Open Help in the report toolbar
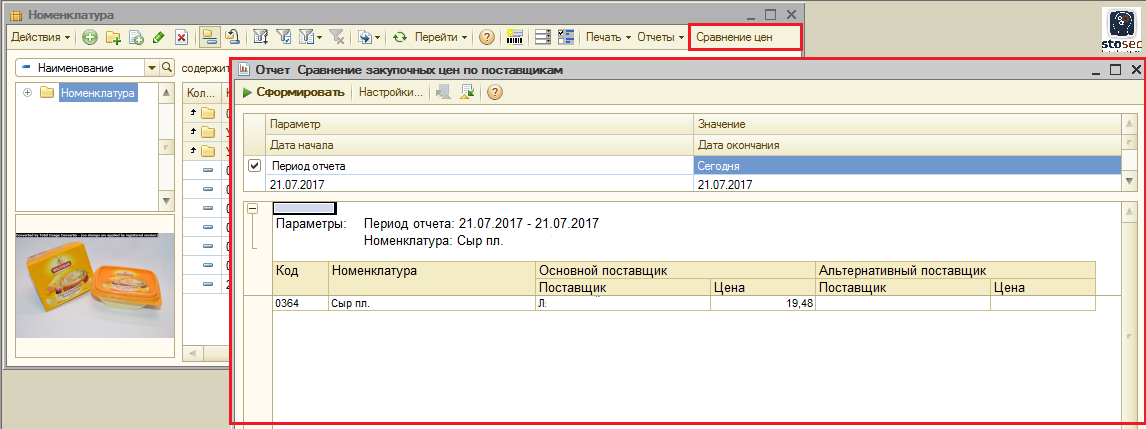Screen dimensions: 1146x429 (x=494, y=92)
